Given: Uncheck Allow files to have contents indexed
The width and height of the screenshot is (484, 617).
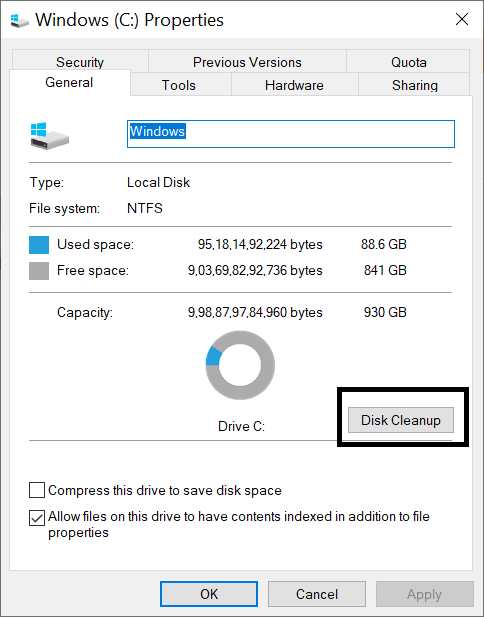Looking at the screenshot, I should 37,518.
